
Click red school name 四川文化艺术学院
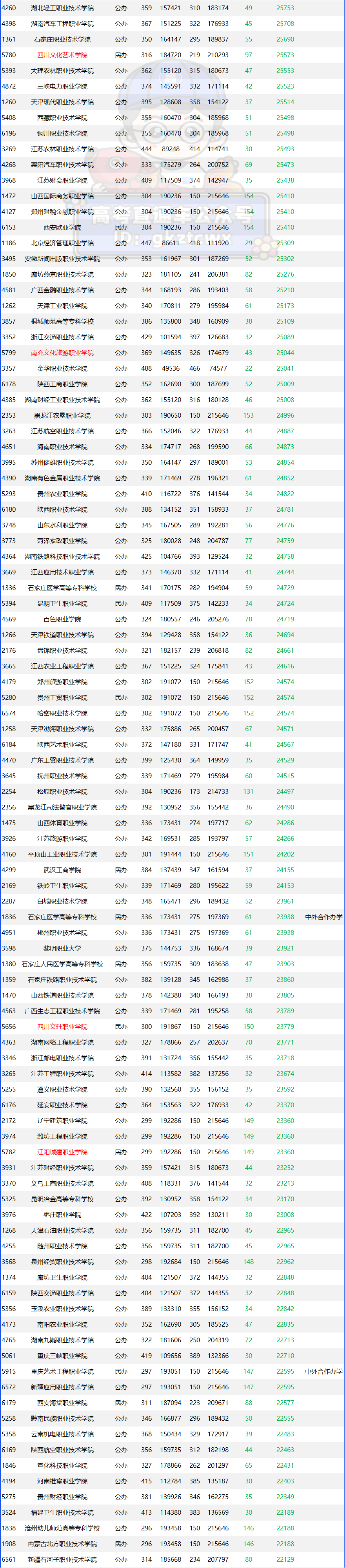(x=62, y=55)
